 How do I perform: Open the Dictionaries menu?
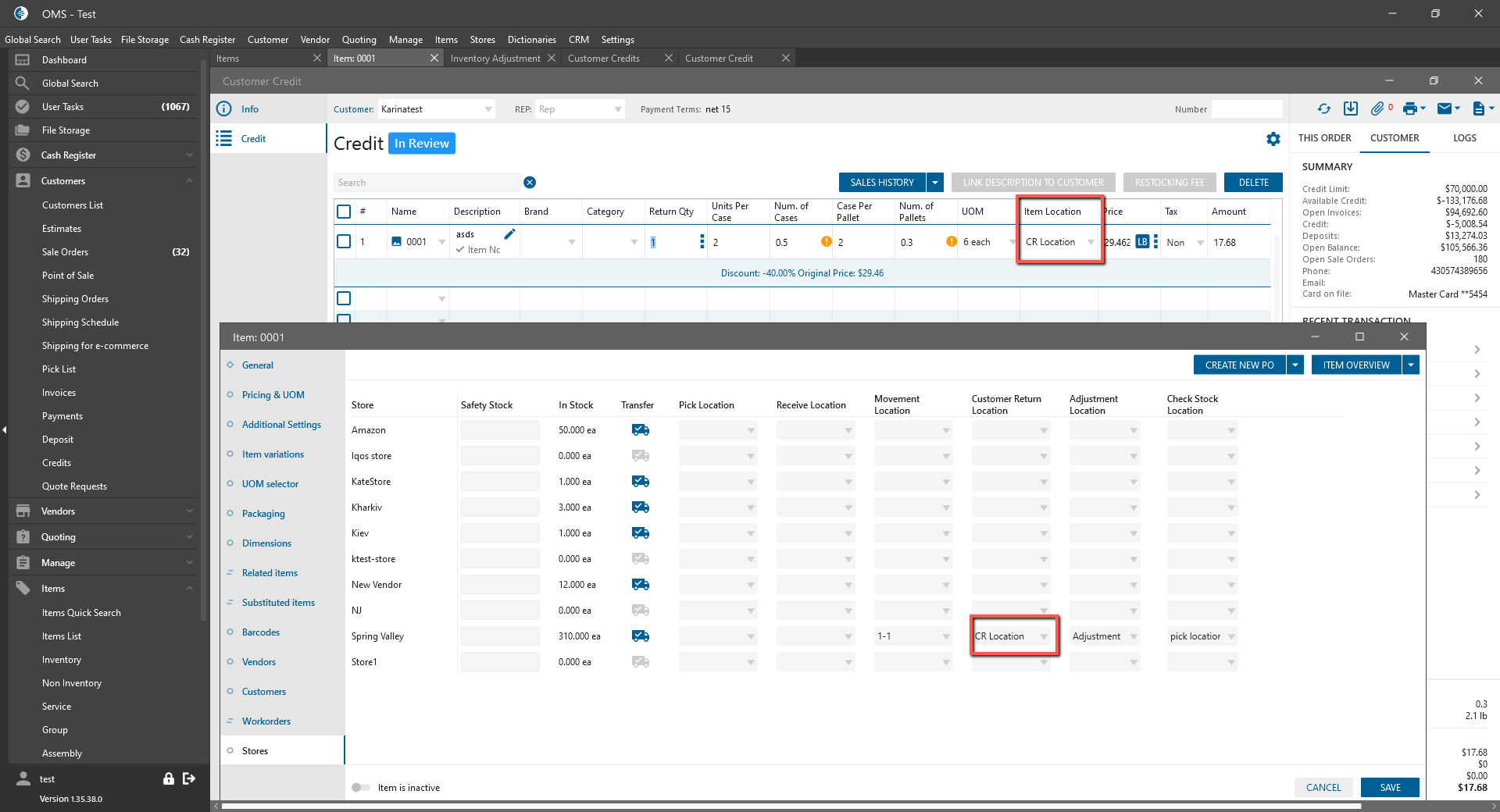531,40
